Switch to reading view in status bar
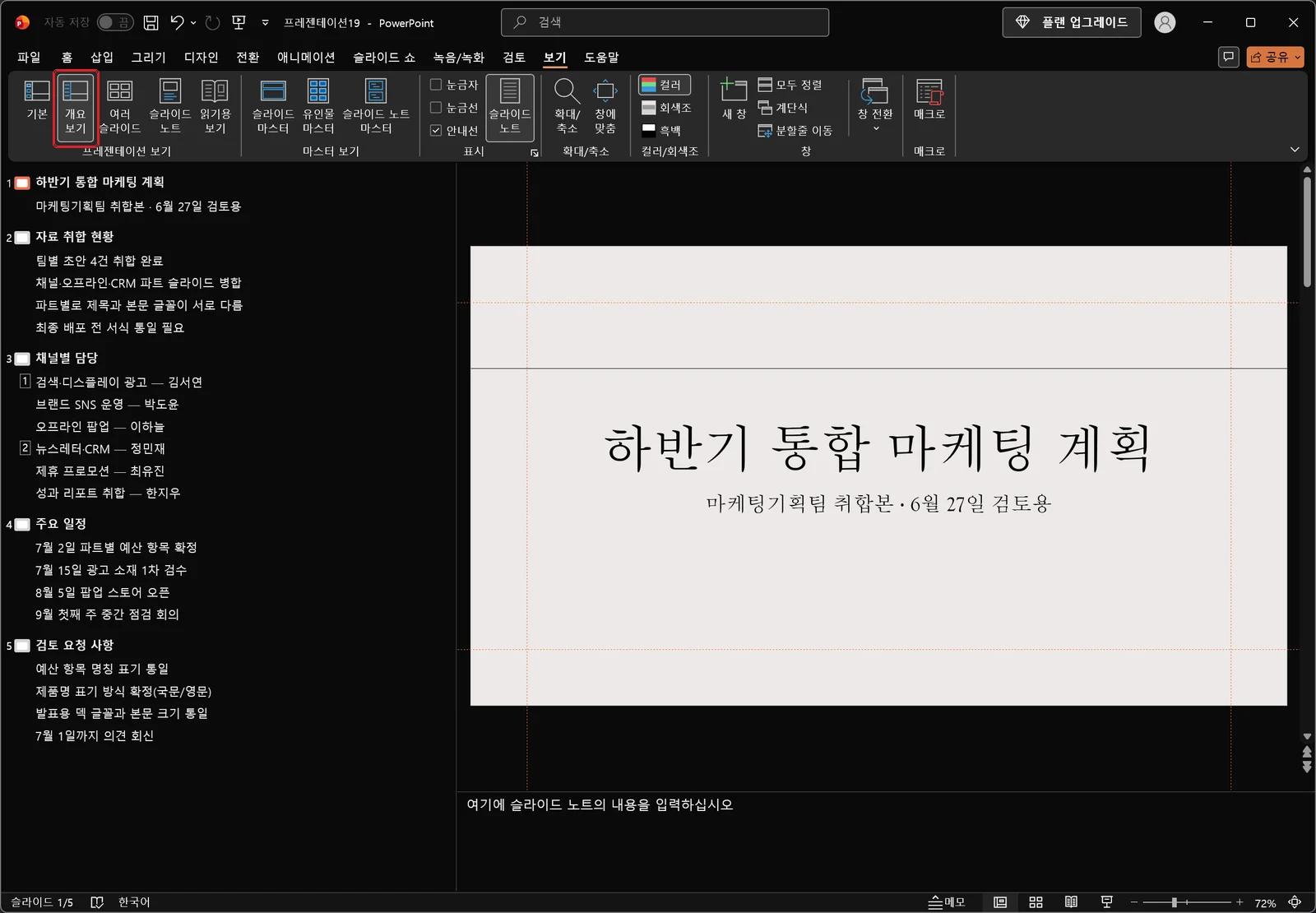The image size is (1316, 913). click(x=1071, y=902)
